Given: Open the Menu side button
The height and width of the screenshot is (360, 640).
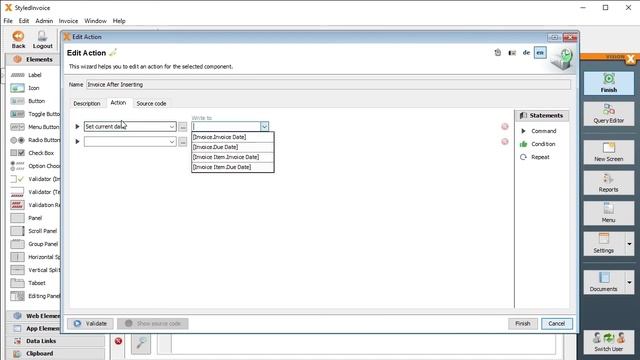Looking at the screenshot, I should coord(609,213).
